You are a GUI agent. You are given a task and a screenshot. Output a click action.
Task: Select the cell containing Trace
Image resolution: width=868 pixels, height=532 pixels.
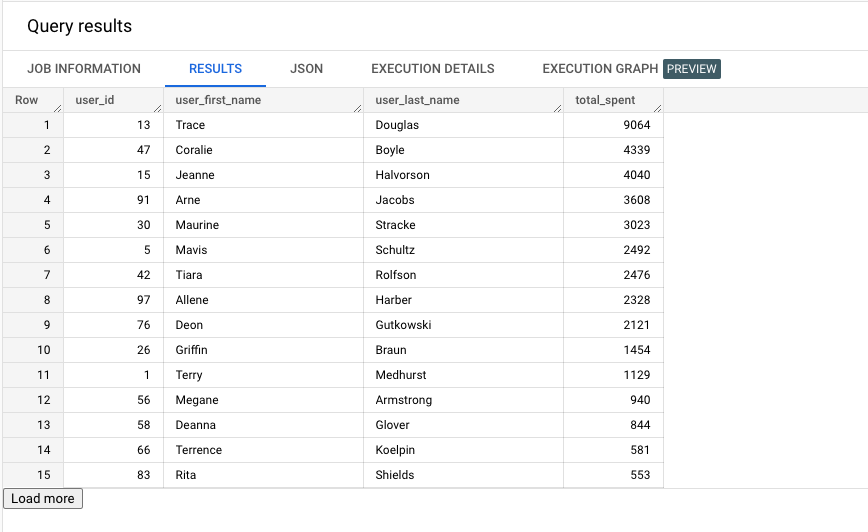190,125
